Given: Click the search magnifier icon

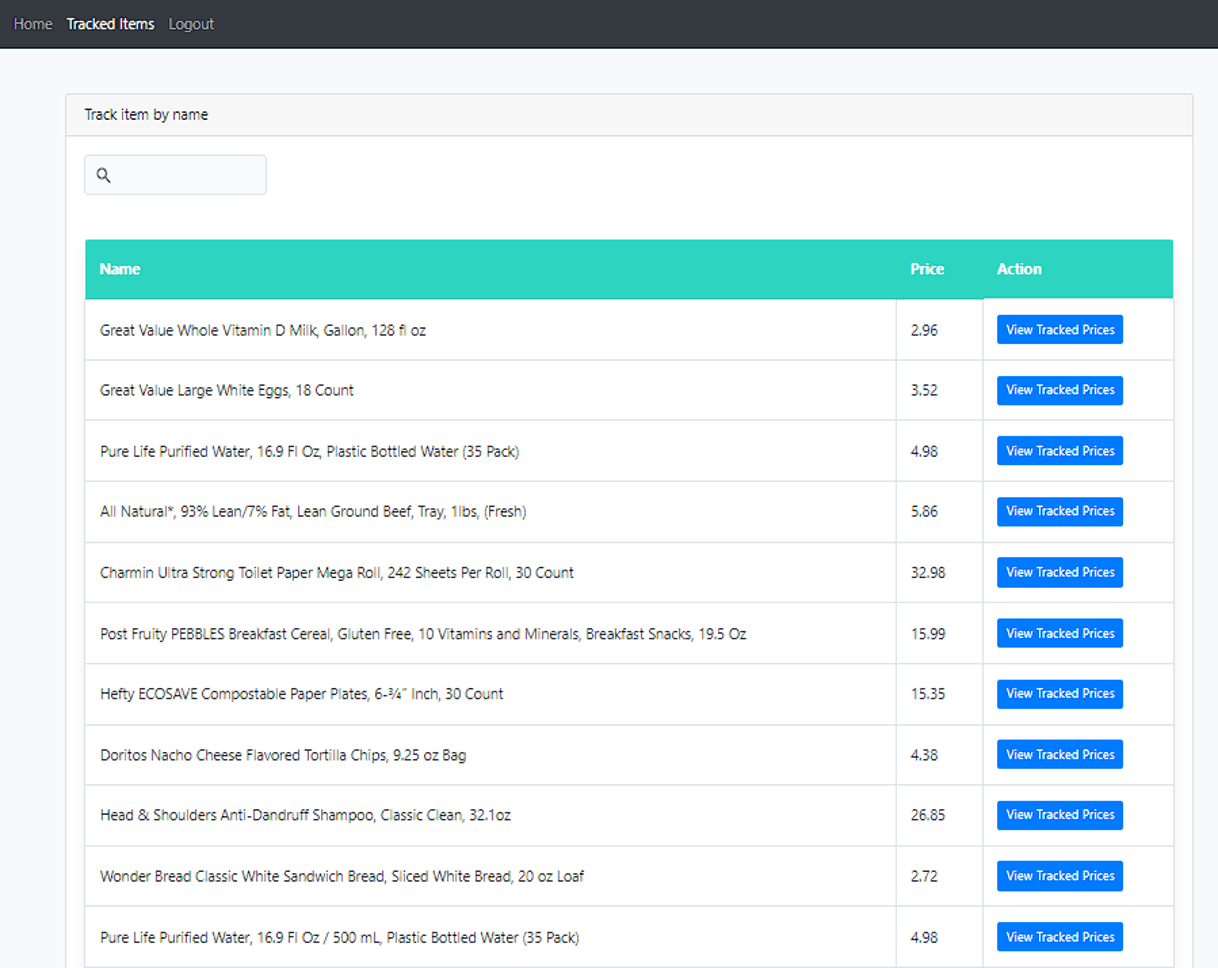Looking at the screenshot, I should (103, 176).
